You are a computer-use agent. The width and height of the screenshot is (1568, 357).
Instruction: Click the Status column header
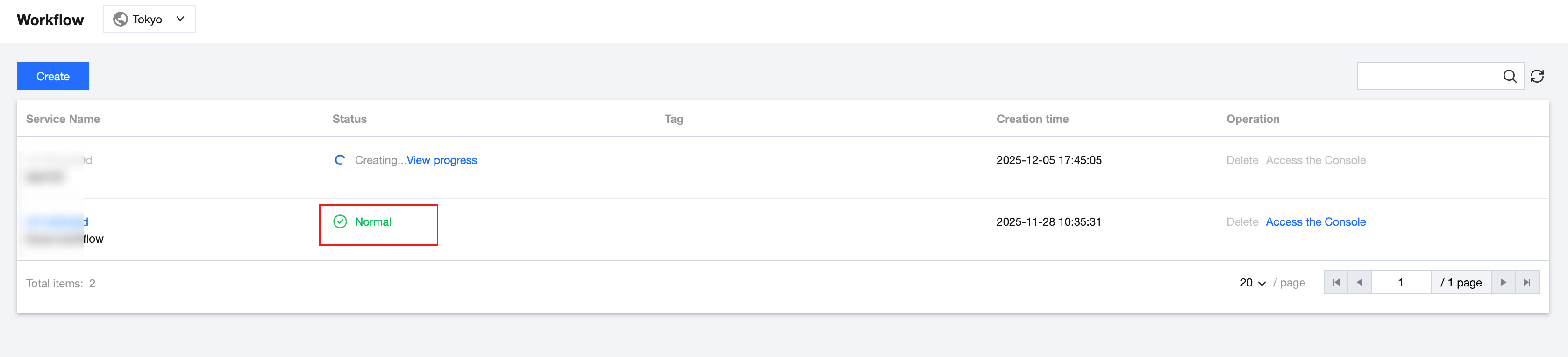point(349,119)
